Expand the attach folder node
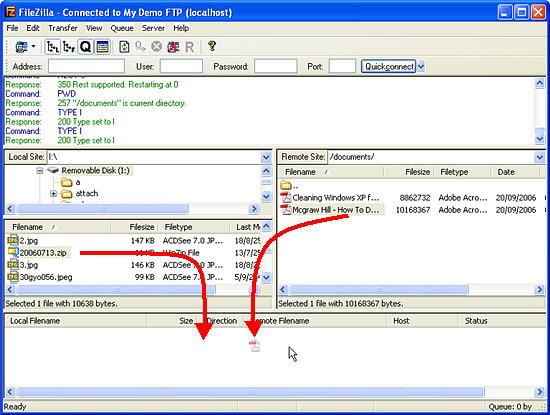Screen dimensions: 550x415 [53, 194]
